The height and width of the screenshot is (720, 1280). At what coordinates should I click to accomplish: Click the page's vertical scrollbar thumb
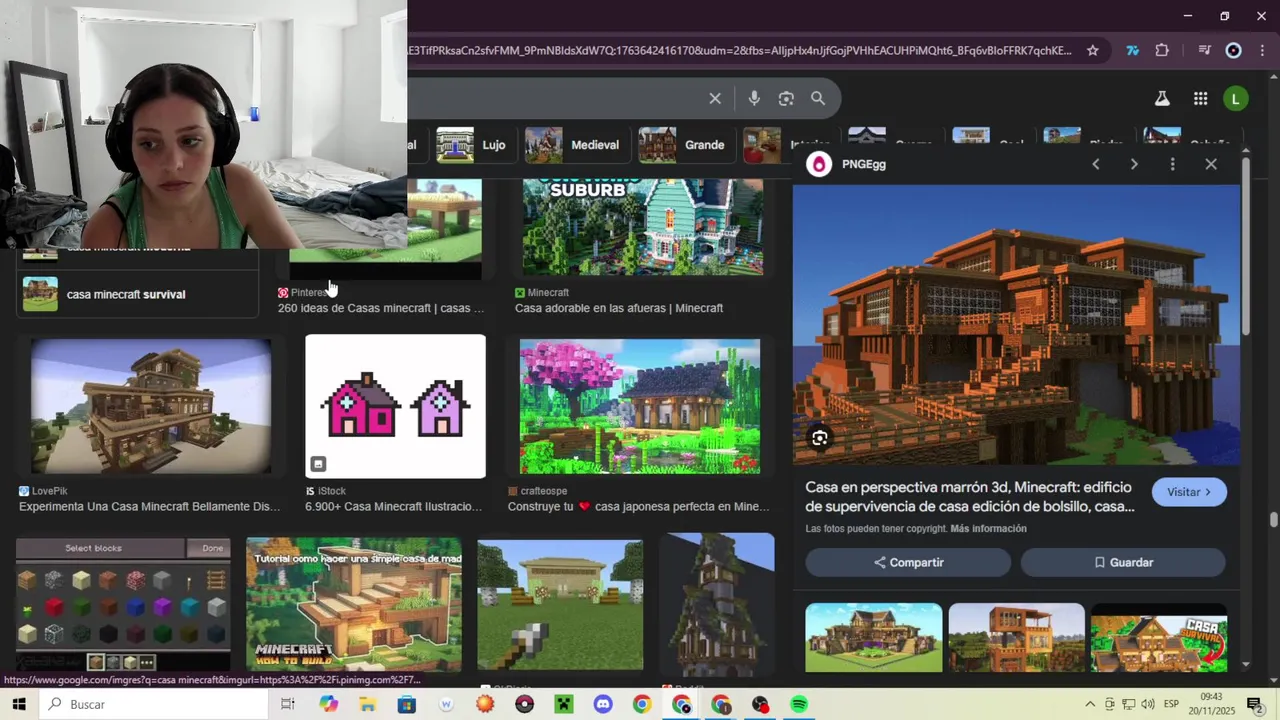click(1273, 520)
